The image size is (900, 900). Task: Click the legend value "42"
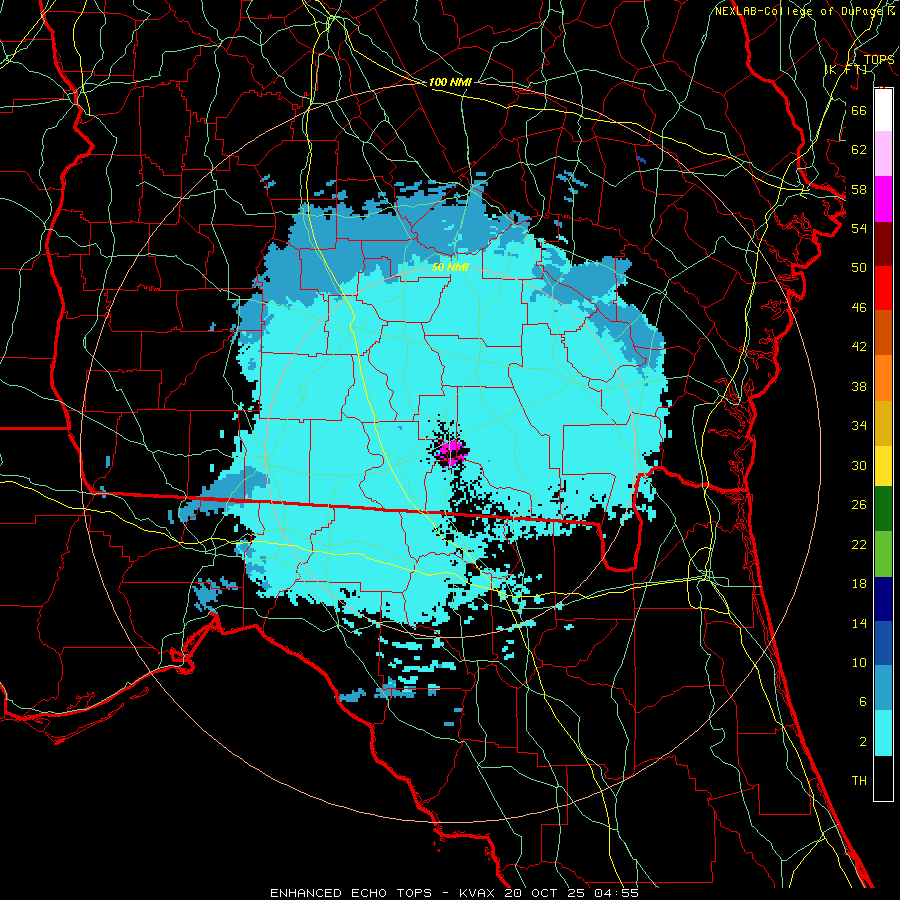(859, 347)
